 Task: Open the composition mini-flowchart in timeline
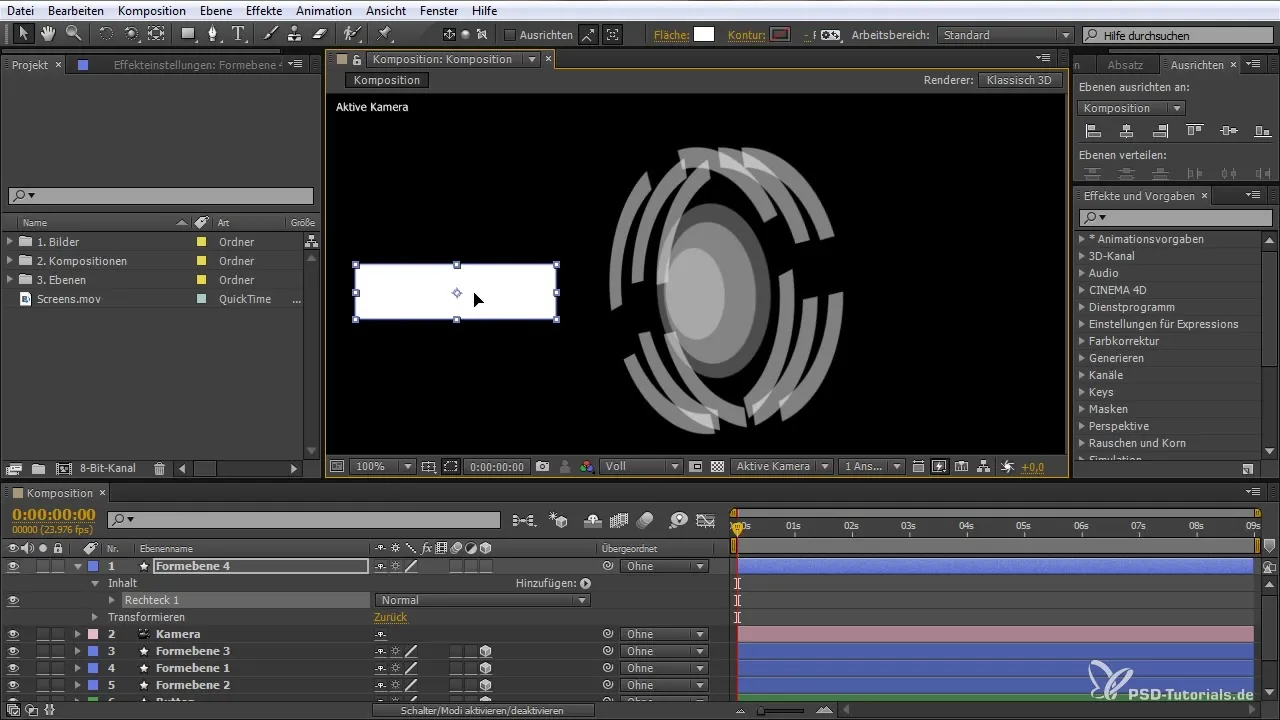coord(524,520)
